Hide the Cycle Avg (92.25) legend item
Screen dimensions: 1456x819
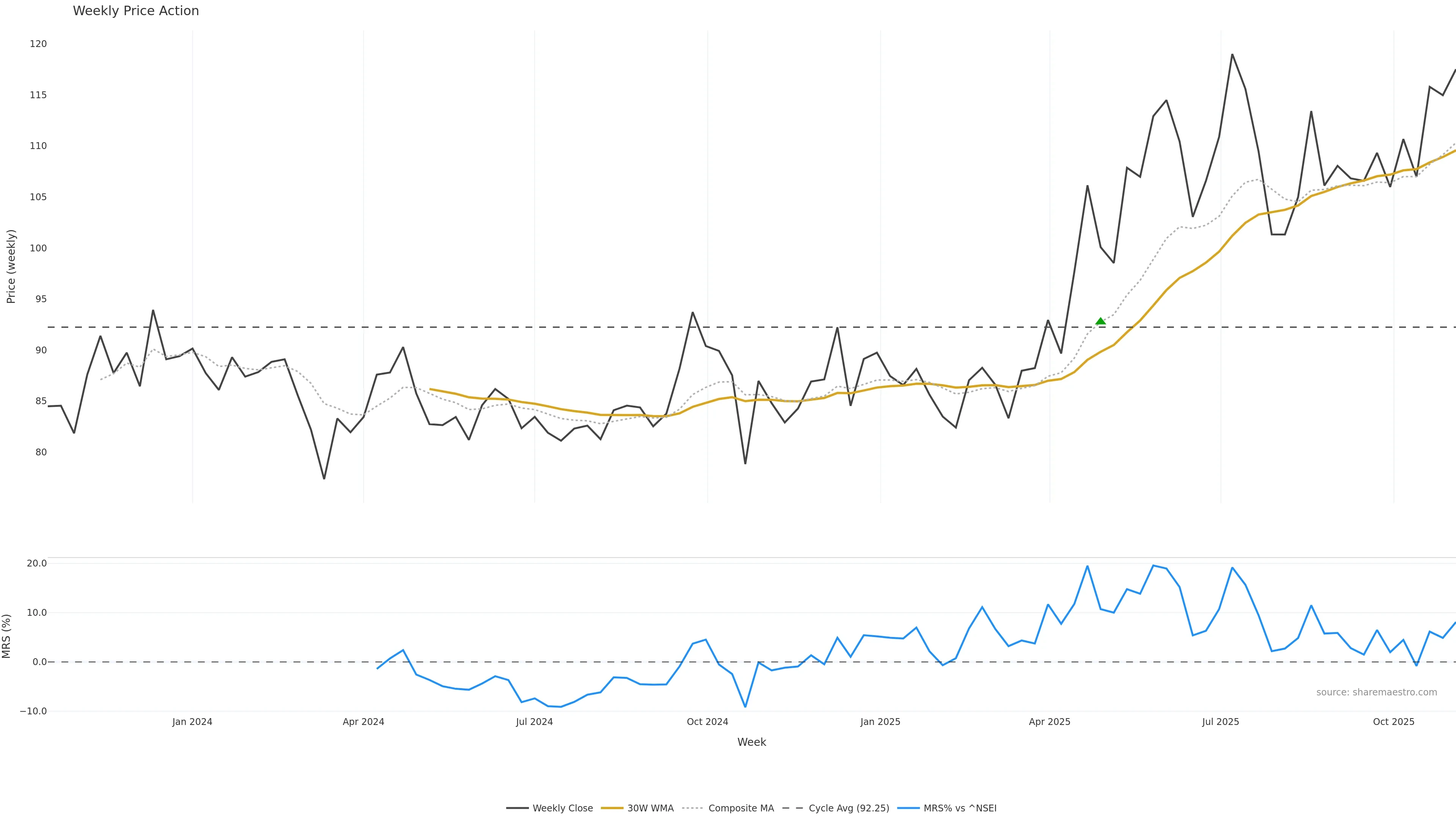pos(849,808)
